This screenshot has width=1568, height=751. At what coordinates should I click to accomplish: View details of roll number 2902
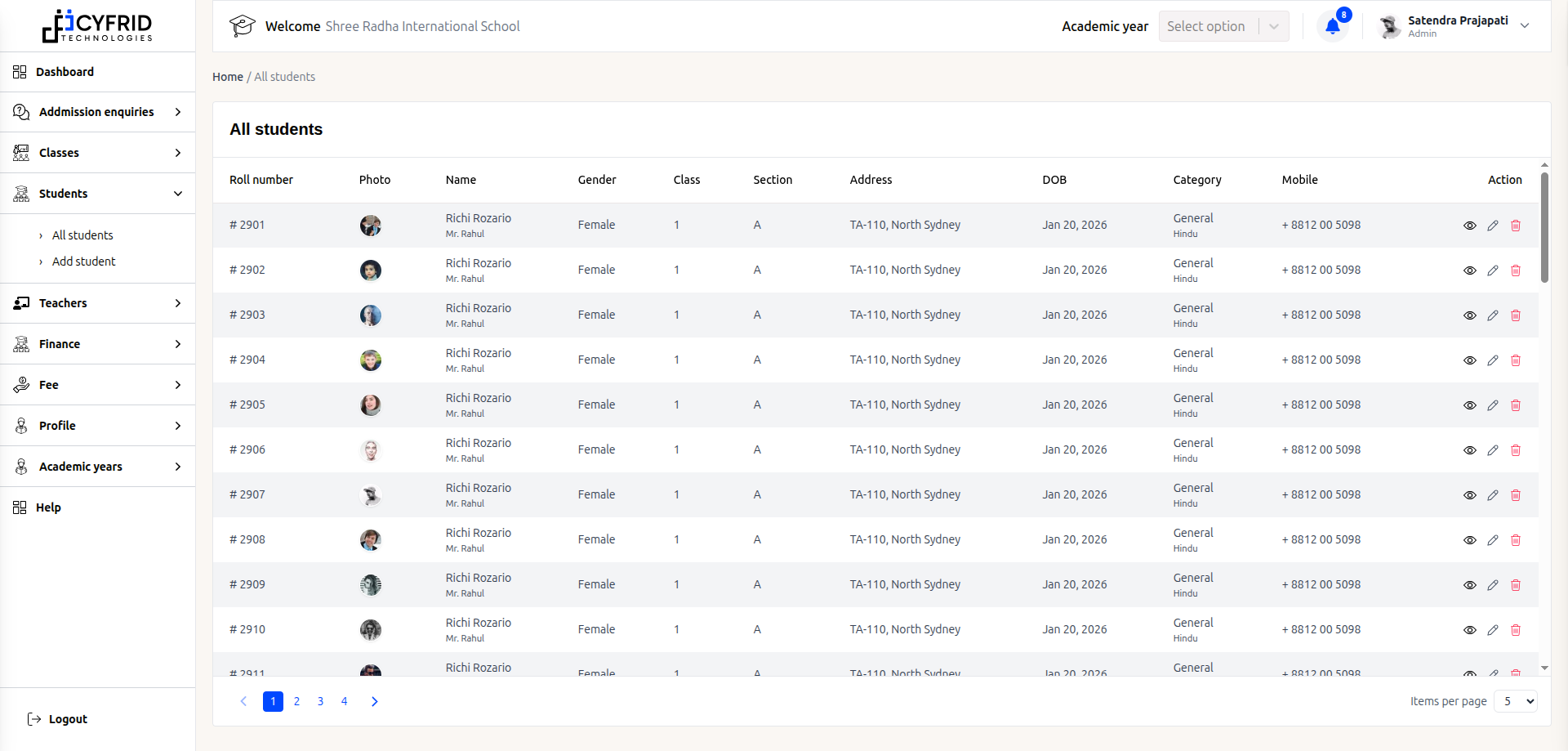(x=1470, y=270)
